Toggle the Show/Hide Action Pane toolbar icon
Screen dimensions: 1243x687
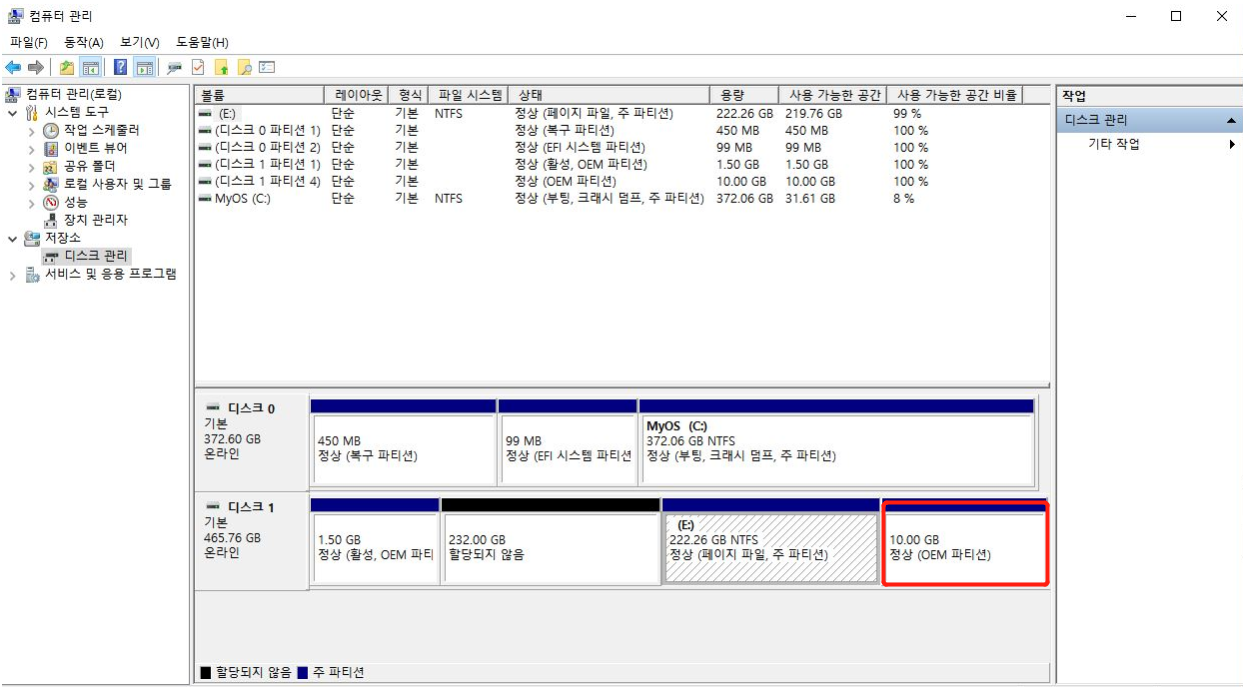[145, 67]
